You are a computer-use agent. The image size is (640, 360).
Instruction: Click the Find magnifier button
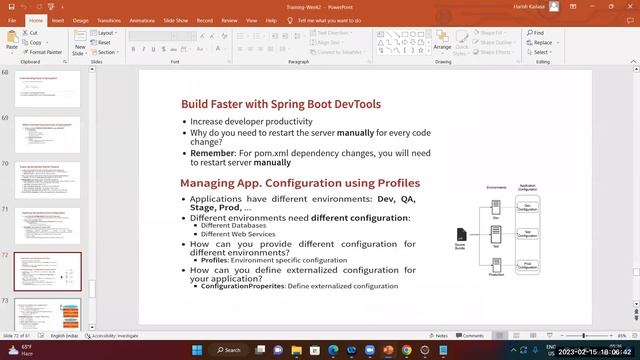(x=536, y=33)
